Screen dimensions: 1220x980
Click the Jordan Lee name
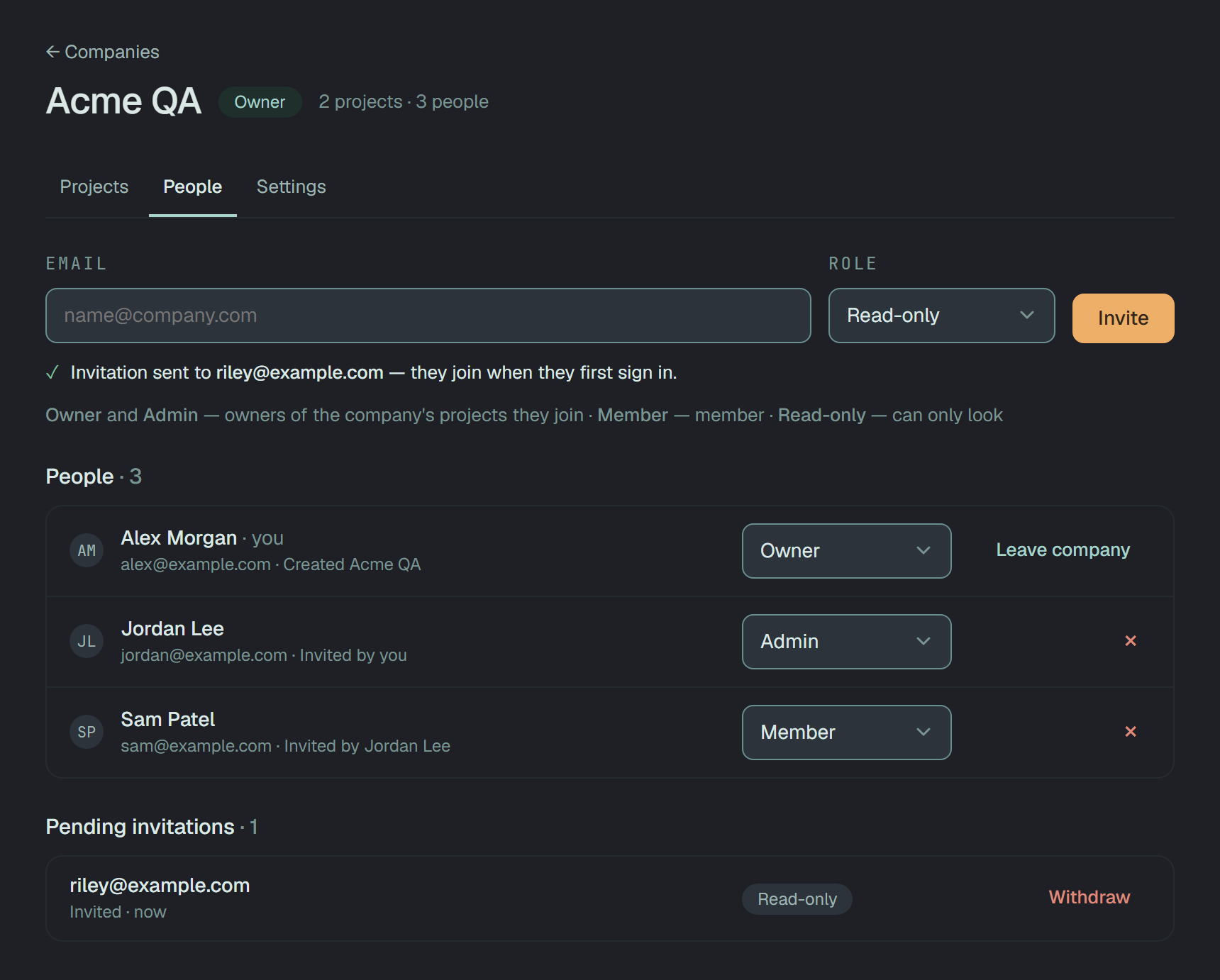pyautogui.click(x=172, y=629)
